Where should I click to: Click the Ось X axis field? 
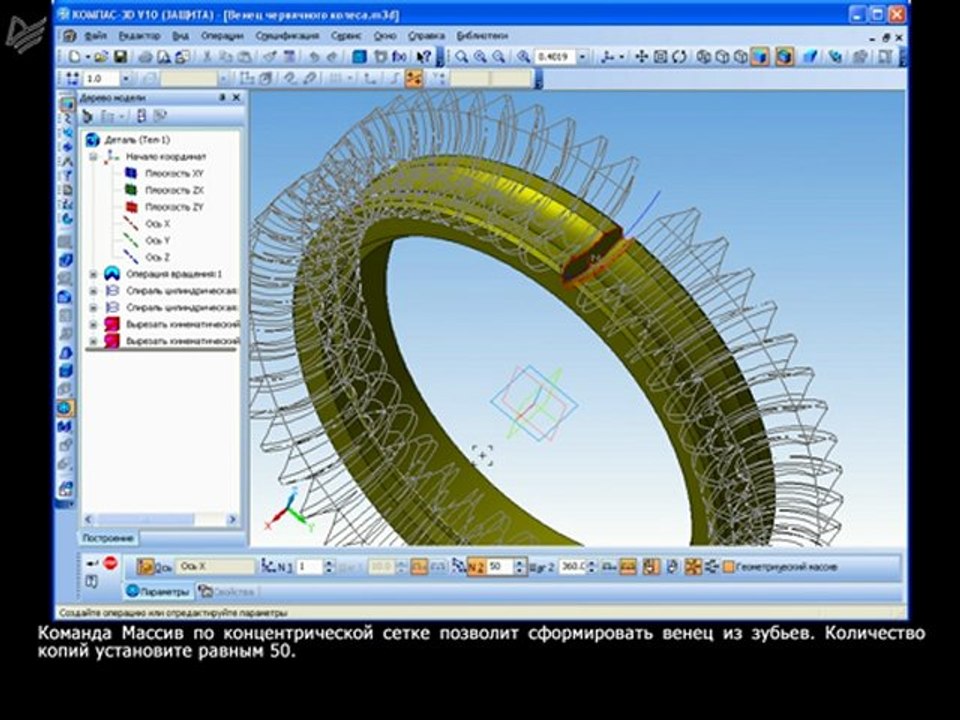click(x=215, y=567)
